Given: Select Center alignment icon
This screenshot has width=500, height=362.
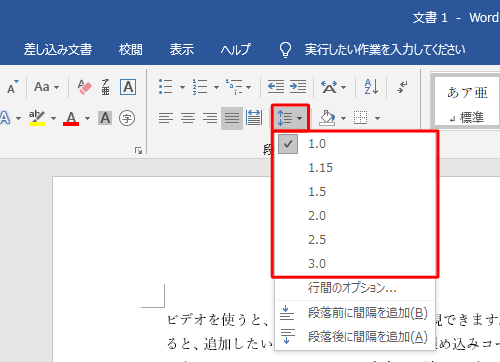Looking at the screenshot, I should pos(188,118).
